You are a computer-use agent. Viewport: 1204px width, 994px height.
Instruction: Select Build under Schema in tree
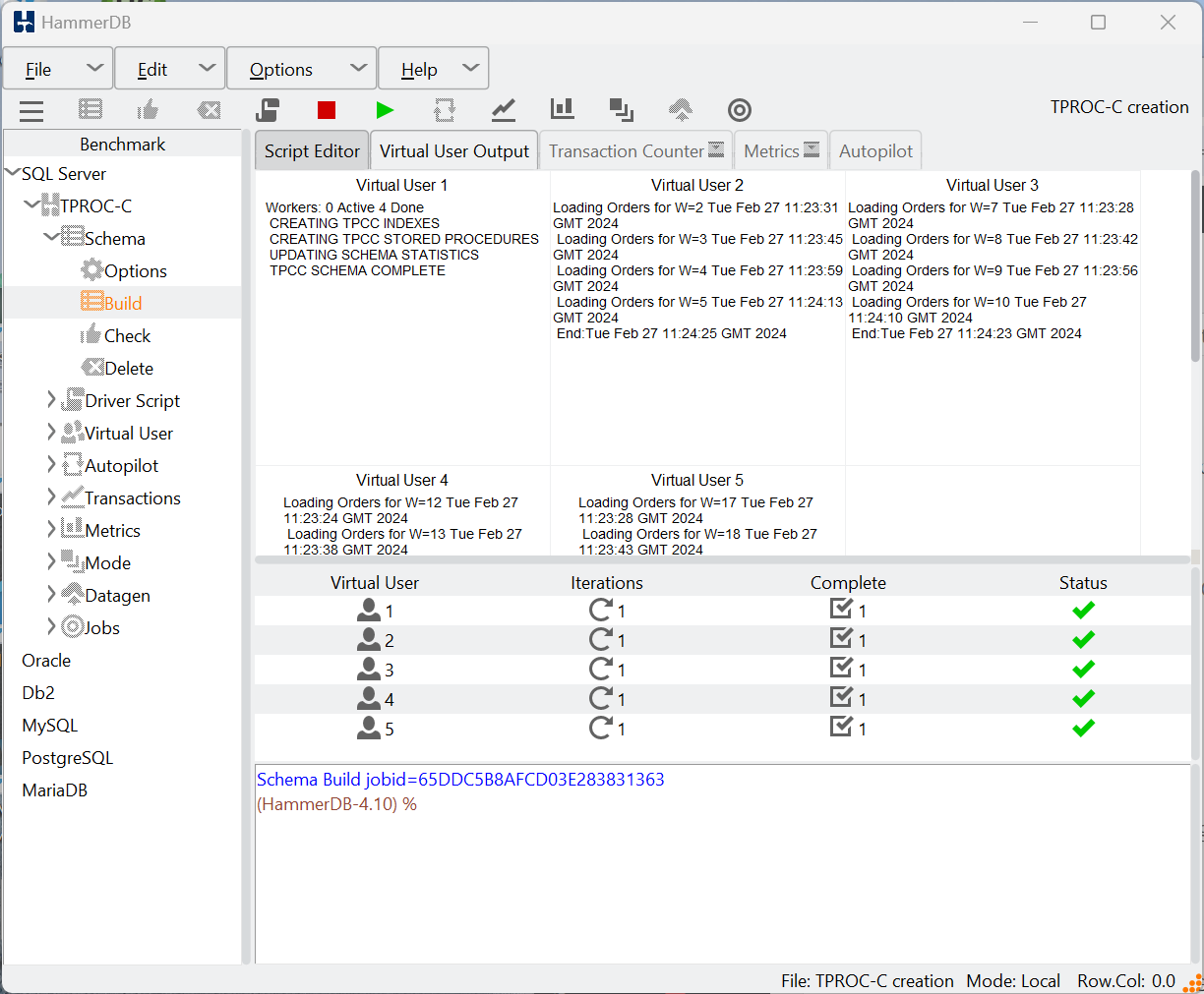click(123, 303)
